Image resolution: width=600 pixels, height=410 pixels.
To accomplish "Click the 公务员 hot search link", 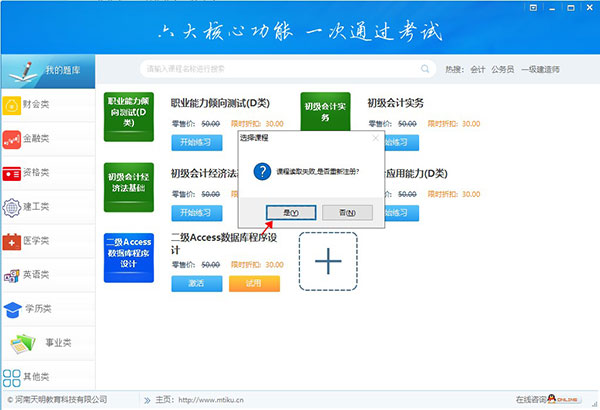I will 501,70.
